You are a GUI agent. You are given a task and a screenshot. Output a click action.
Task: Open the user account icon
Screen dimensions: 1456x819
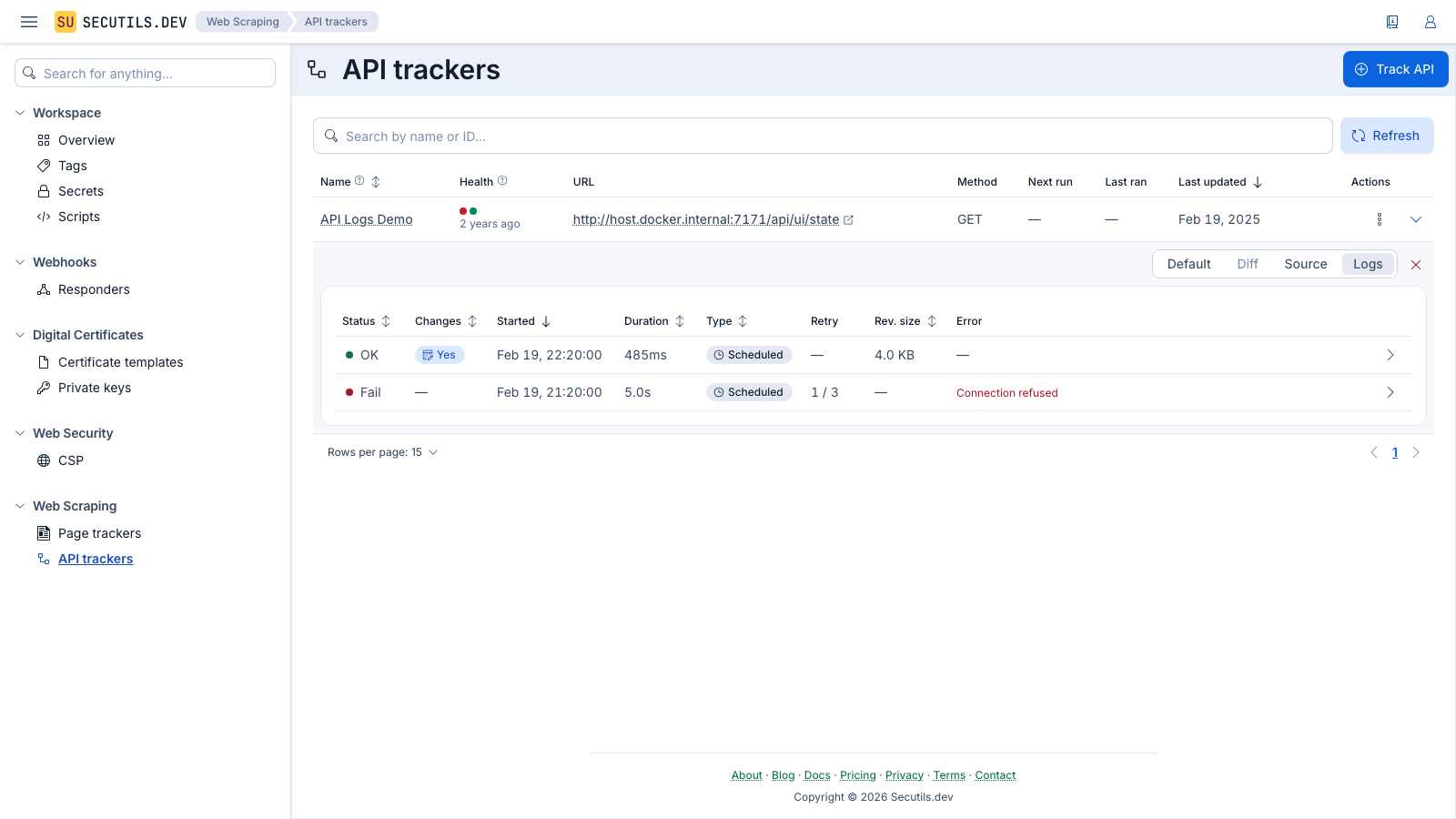tap(1431, 22)
